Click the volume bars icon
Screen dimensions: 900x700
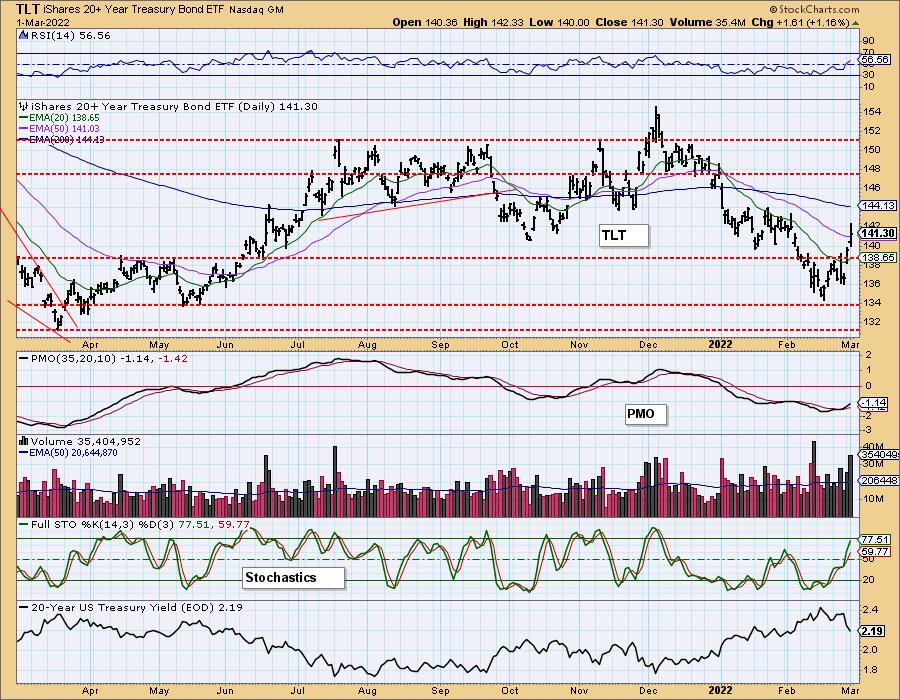point(24,441)
